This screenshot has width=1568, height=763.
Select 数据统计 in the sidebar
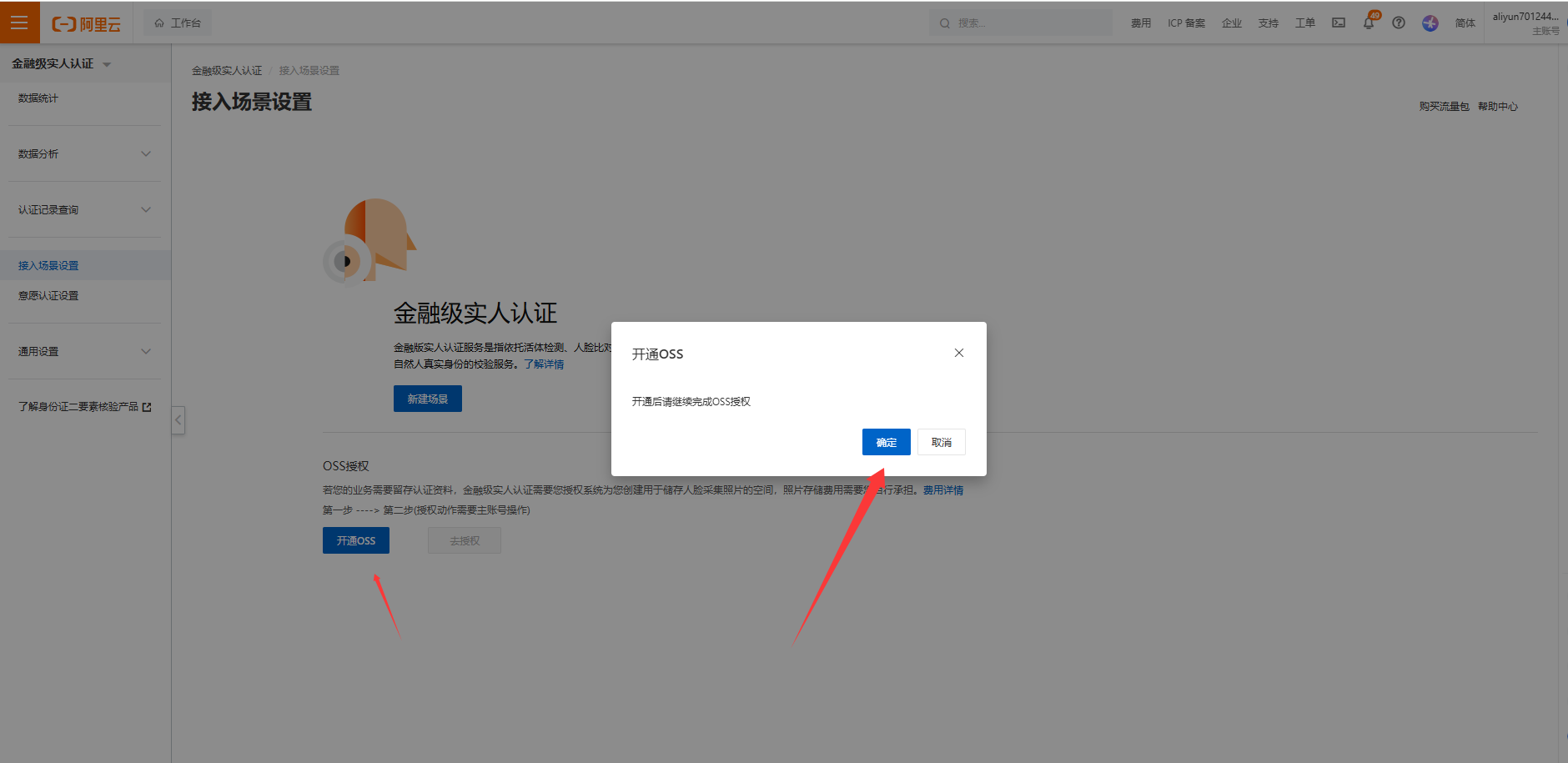(x=38, y=98)
